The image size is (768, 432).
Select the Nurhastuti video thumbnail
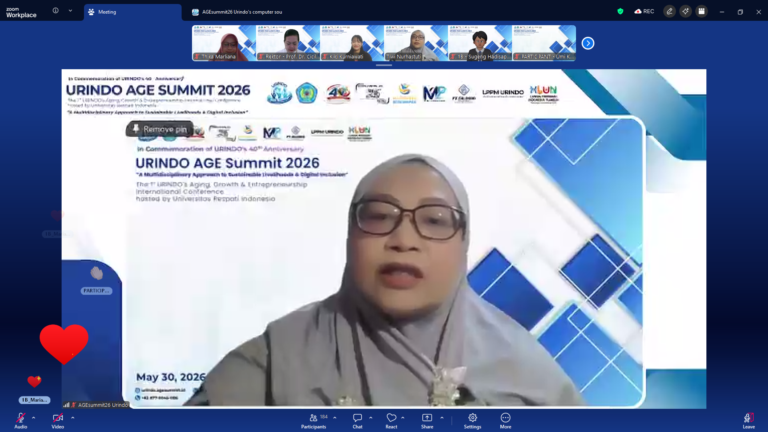pos(416,43)
